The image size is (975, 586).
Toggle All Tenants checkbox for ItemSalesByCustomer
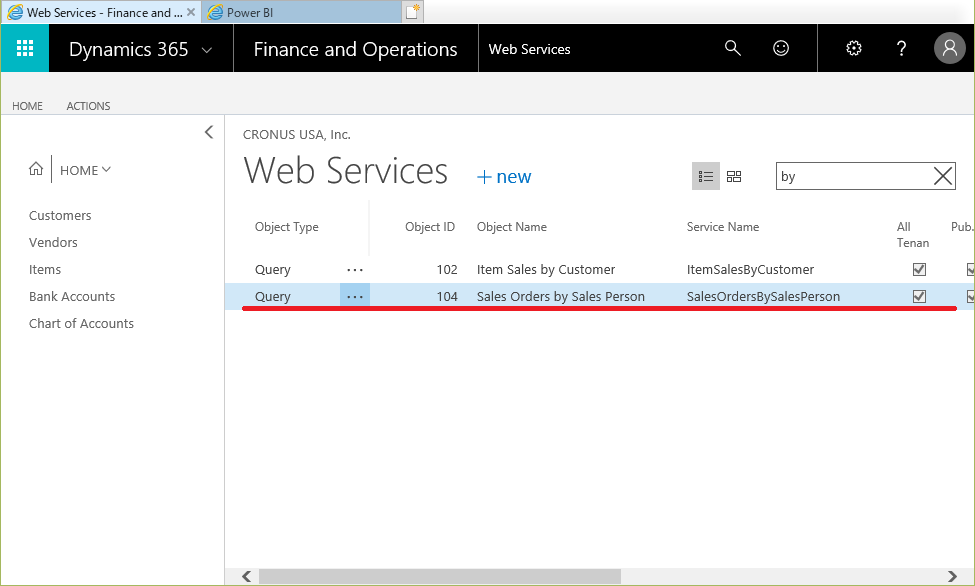click(919, 269)
